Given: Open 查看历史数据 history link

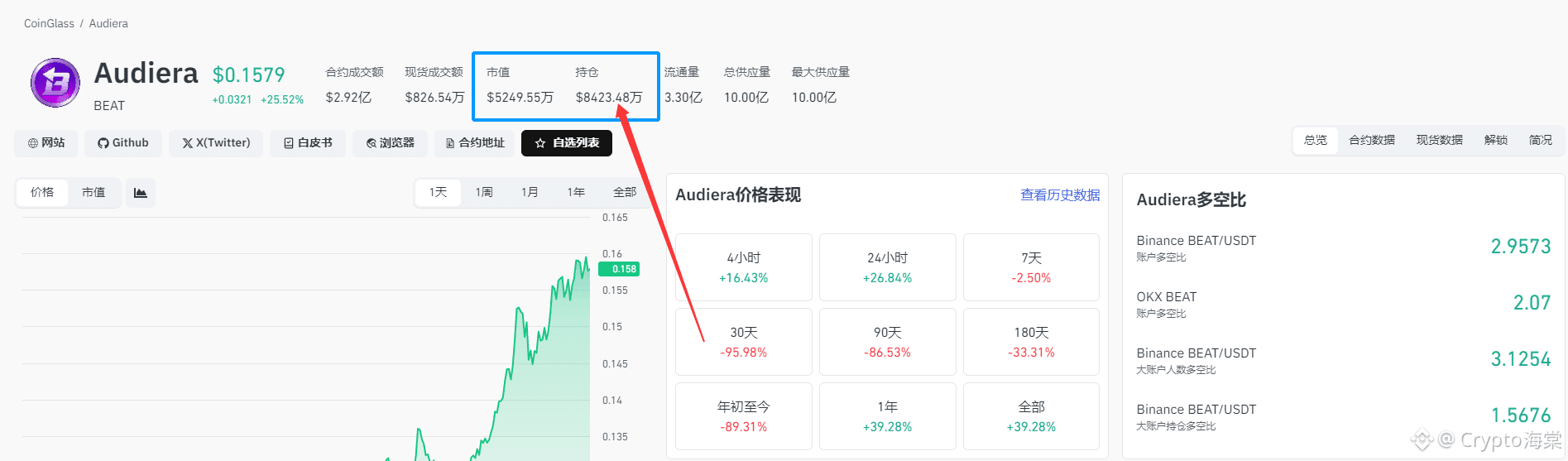Looking at the screenshot, I should [x=1060, y=195].
